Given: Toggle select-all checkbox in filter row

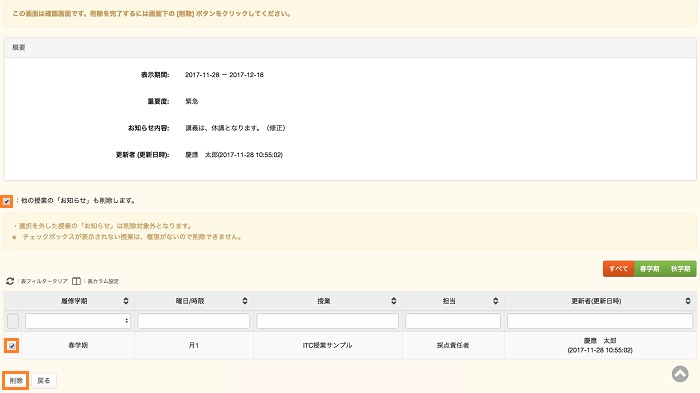Looking at the screenshot, I should 13,321.
